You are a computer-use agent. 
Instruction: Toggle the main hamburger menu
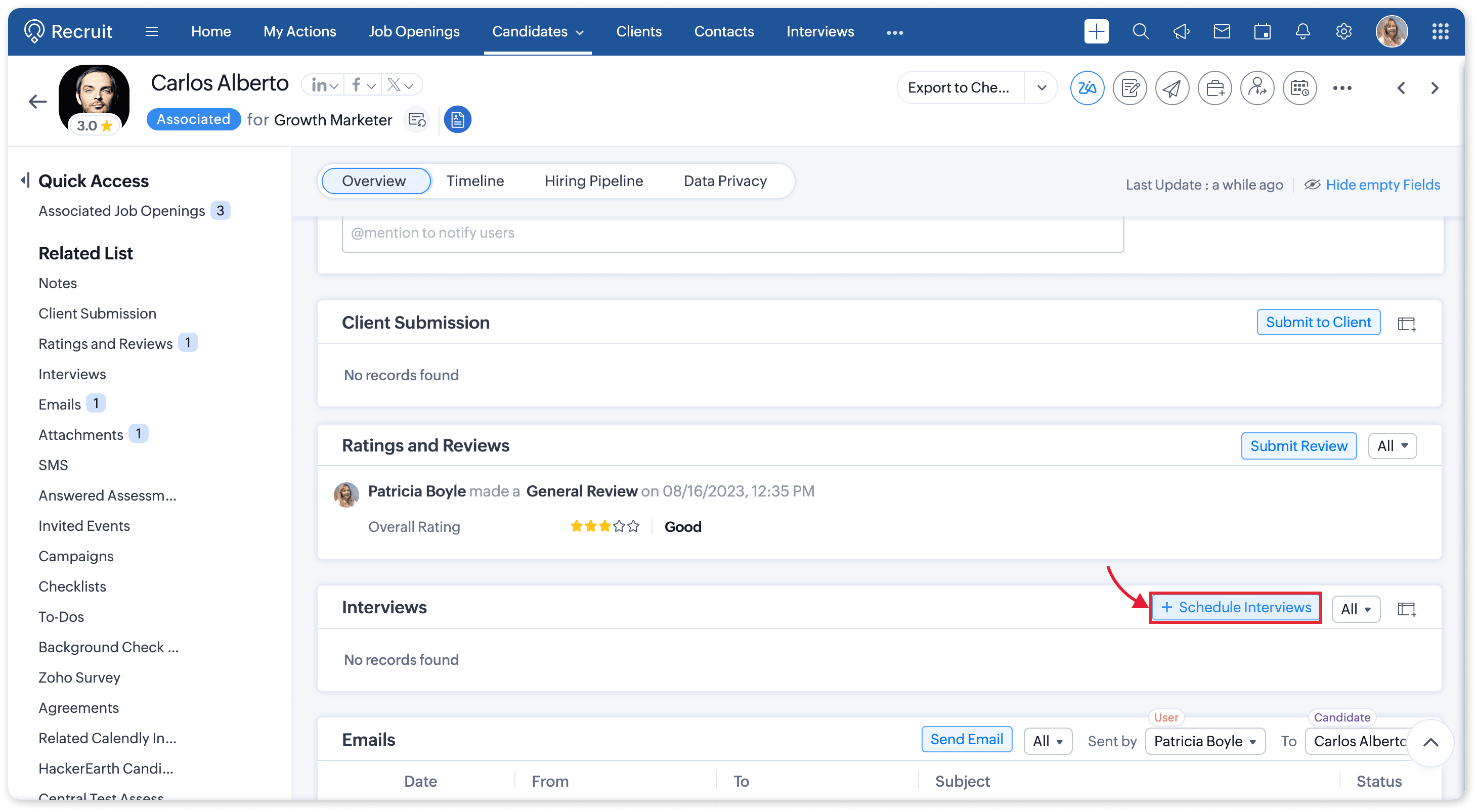151,31
